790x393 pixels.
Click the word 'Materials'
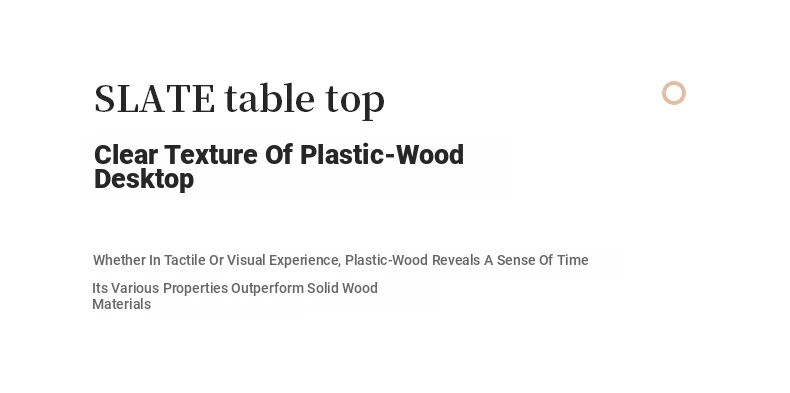point(121,304)
